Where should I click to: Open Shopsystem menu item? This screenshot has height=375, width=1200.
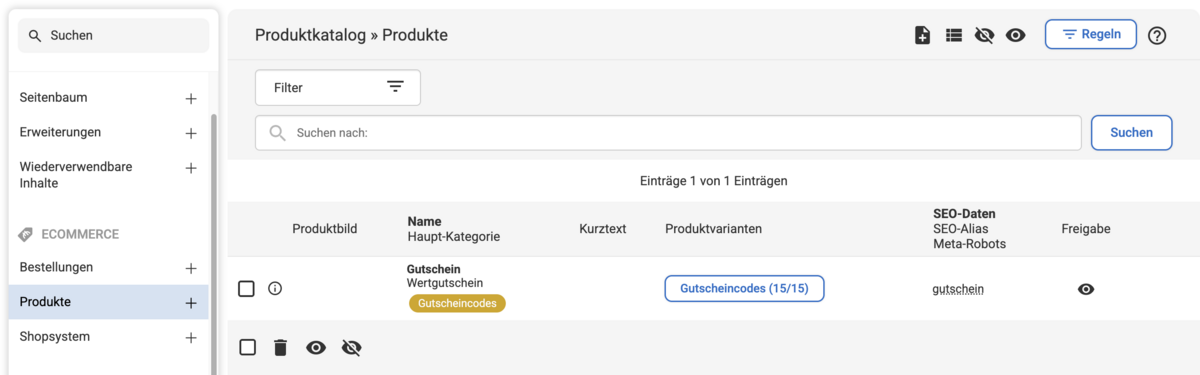pyautogui.click(x=55, y=337)
